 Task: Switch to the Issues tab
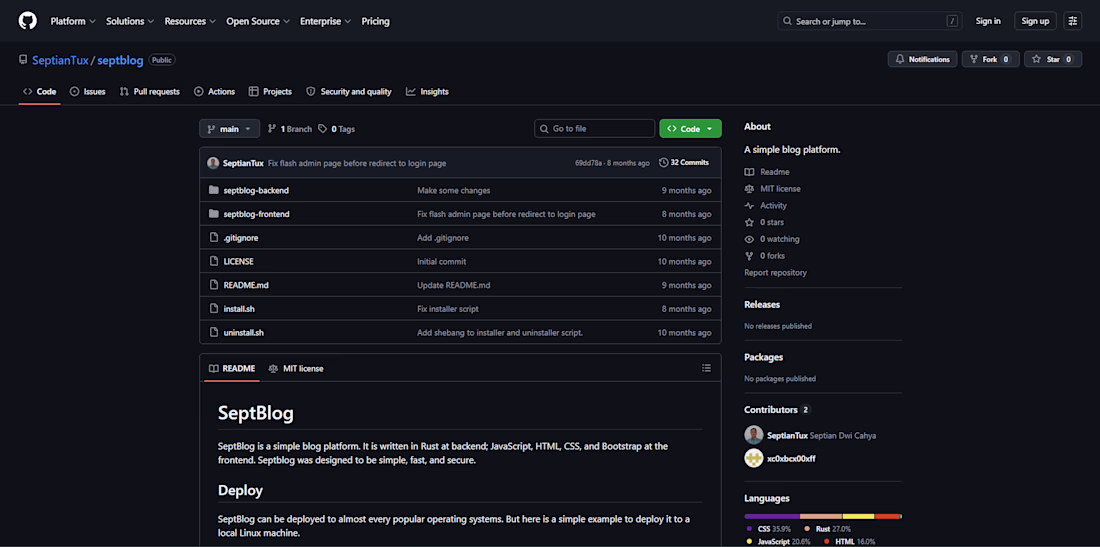(88, 92)
